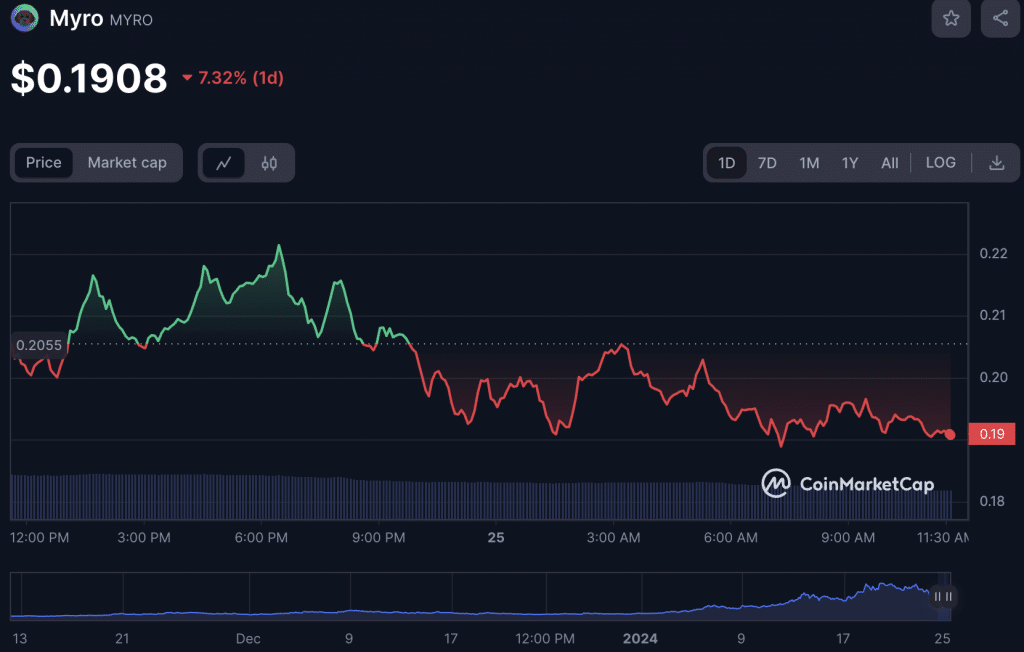Screen dimensions: 1024x652
Task: Switch to line chart view icon
Action: [x=224, y=163]
